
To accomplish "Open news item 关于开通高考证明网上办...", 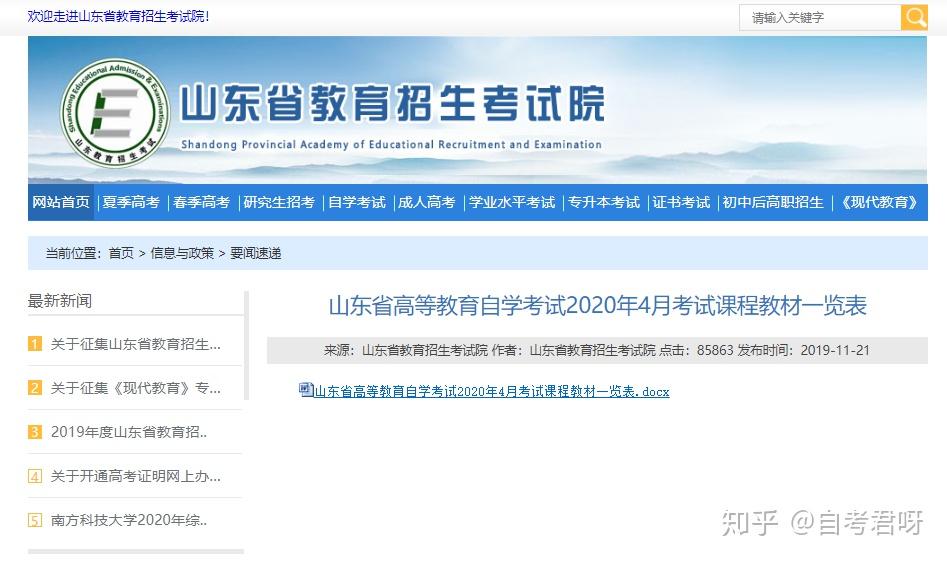I will pyautogui.click(x=136, y=476).
